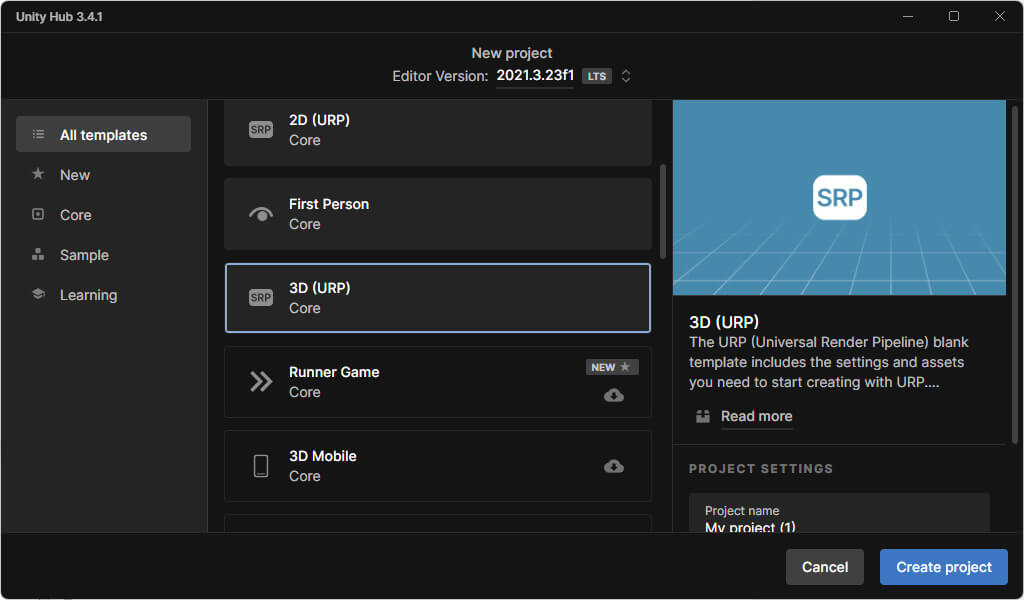The height and width of the screenshot is (600, 1024).
Task: Open the Learning templates category
Action: (x=103, y=294)
